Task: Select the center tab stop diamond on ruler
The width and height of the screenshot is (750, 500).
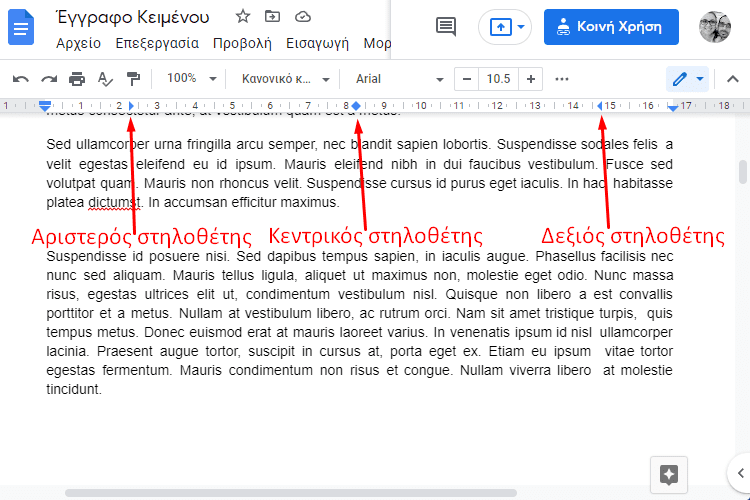Action: [356, 106]
